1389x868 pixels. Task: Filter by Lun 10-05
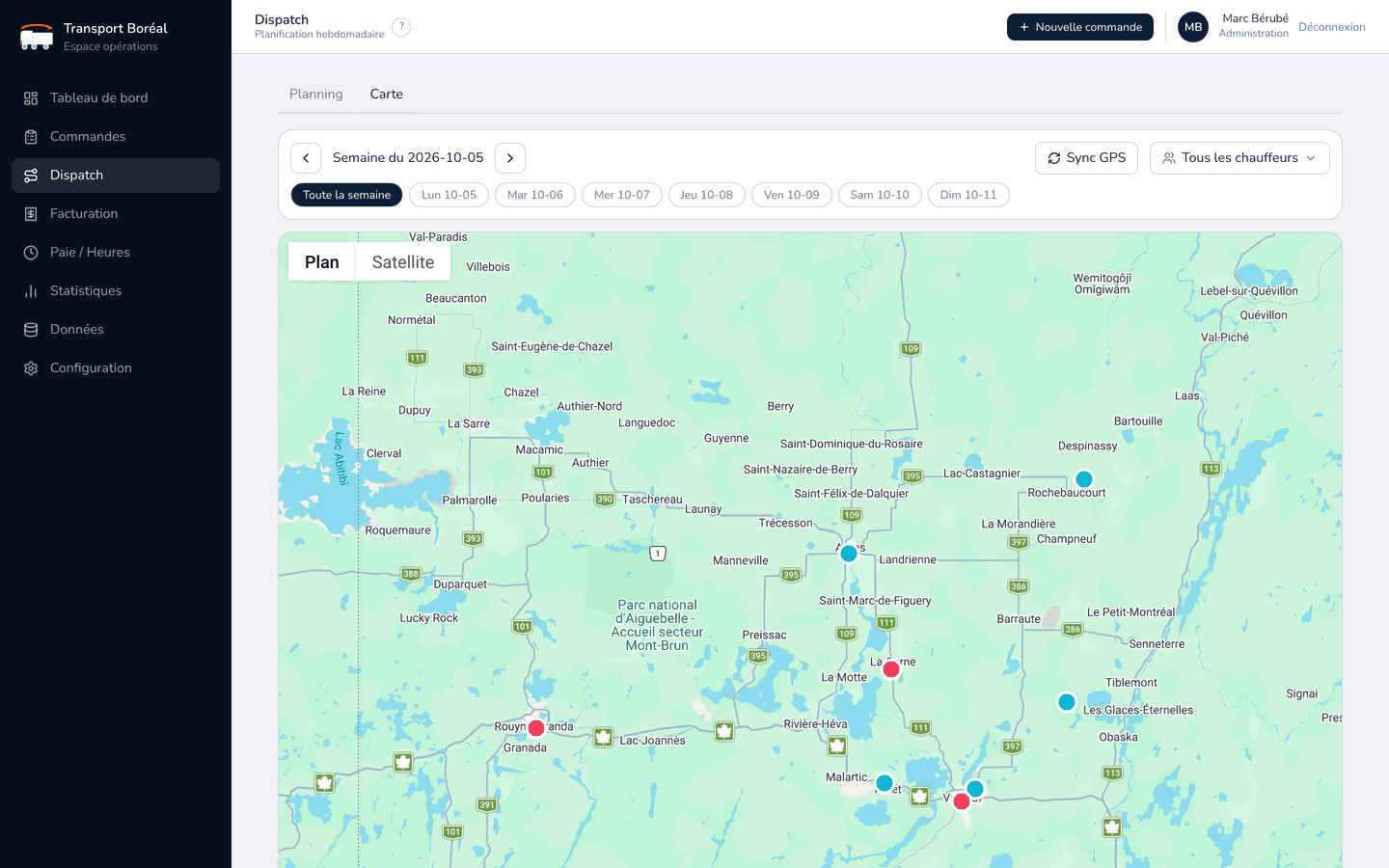pyautogui.click(x=449, y=195)
